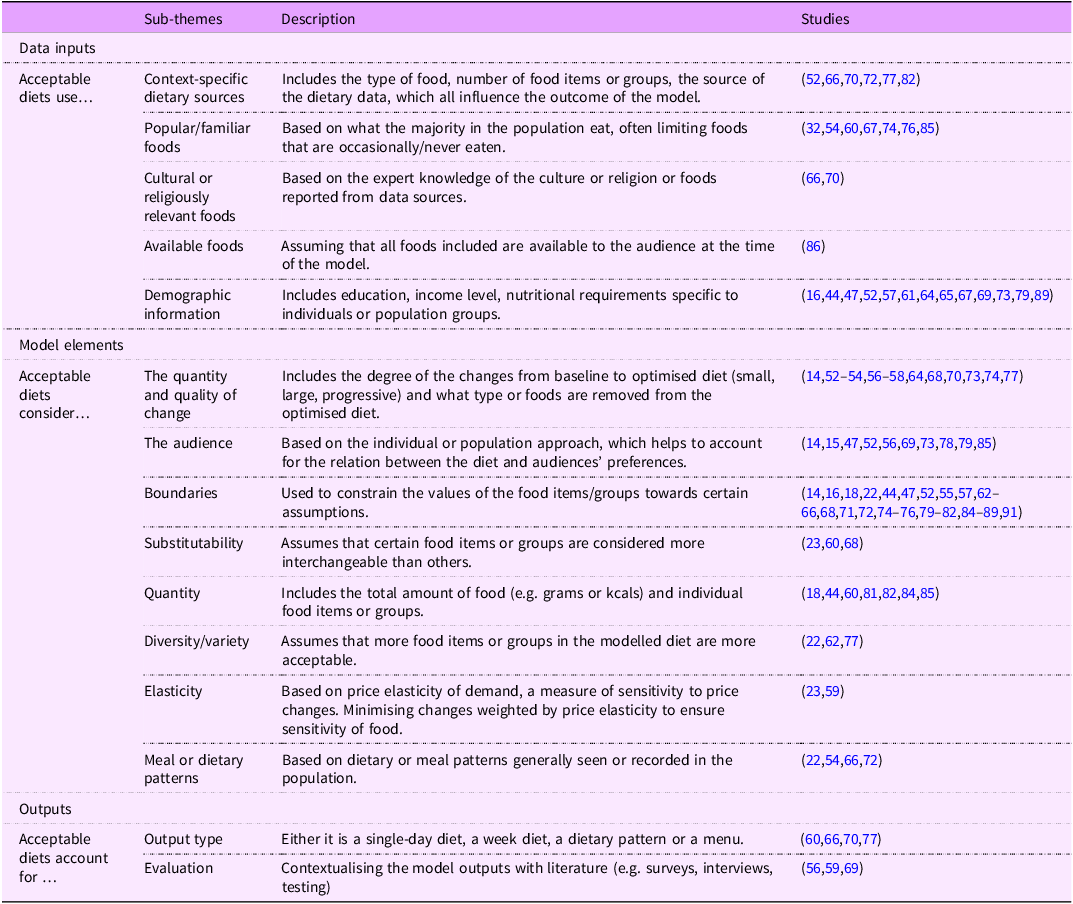Image resolution: width=1073 pixels, height=904 pixels.
Task: Click the 'Meal or dietary patterns' cell
Action: pos(194,769)
